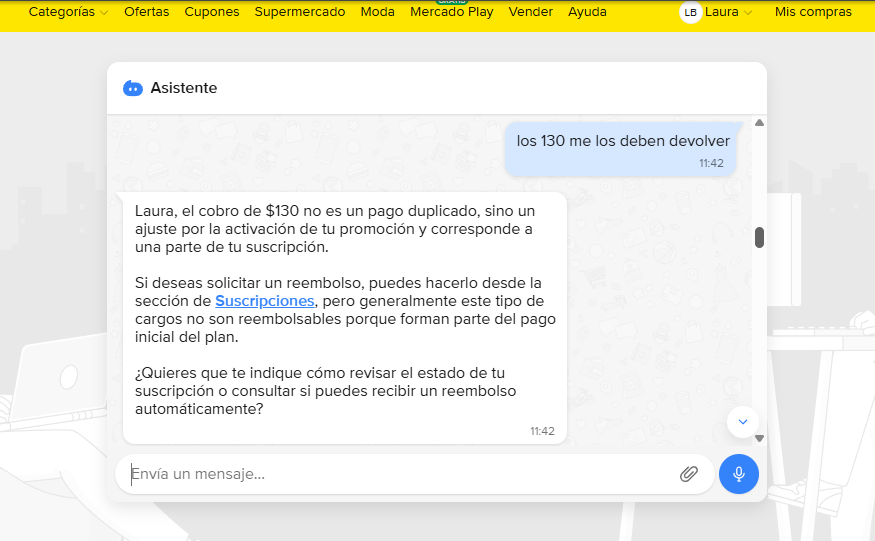Viewport: 875px width, 541px height.
Task: Open the Supermercado section
Action: pyautogui.click(x=300, y=12)
